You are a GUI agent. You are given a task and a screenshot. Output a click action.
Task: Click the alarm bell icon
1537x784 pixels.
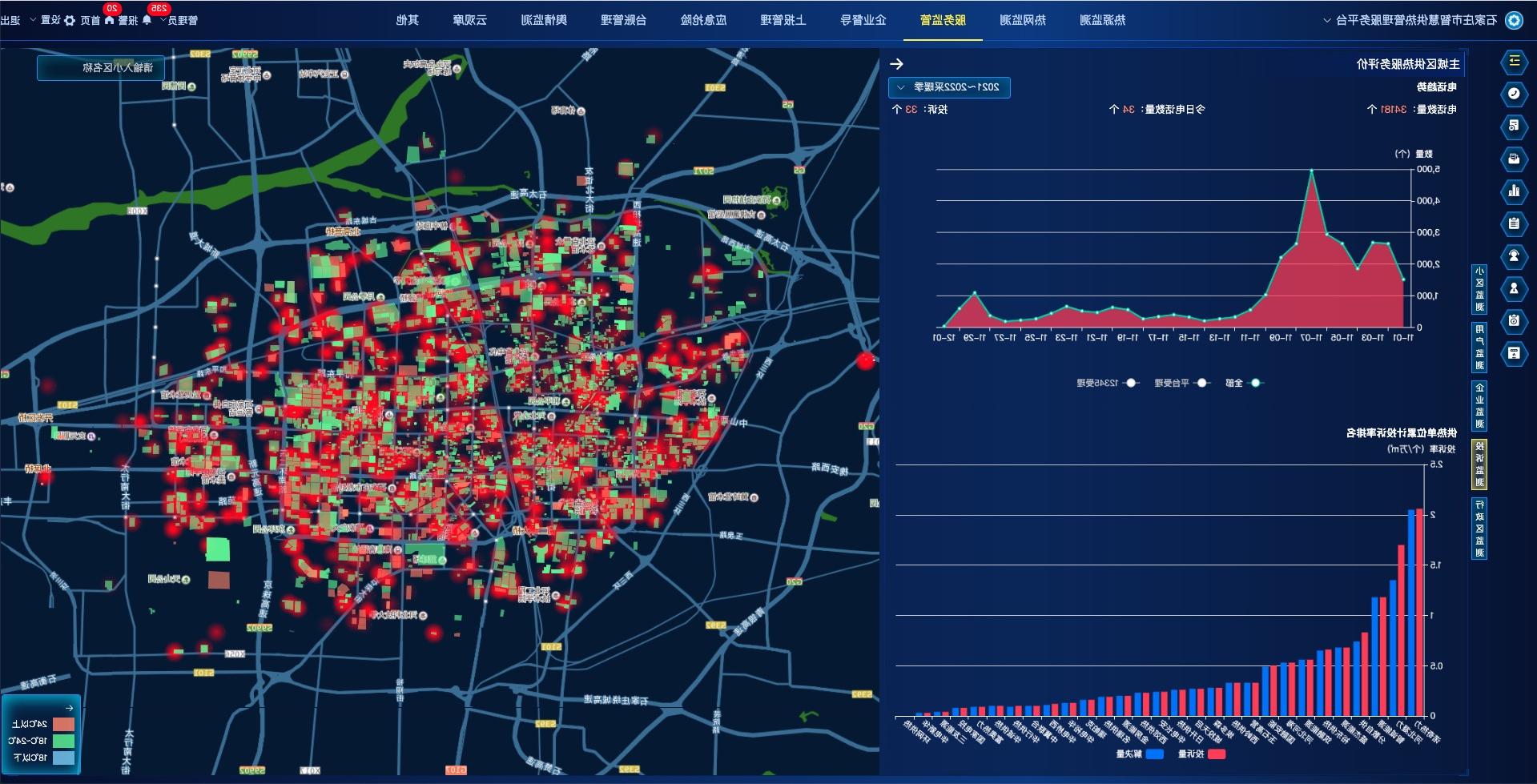(147, 20)
